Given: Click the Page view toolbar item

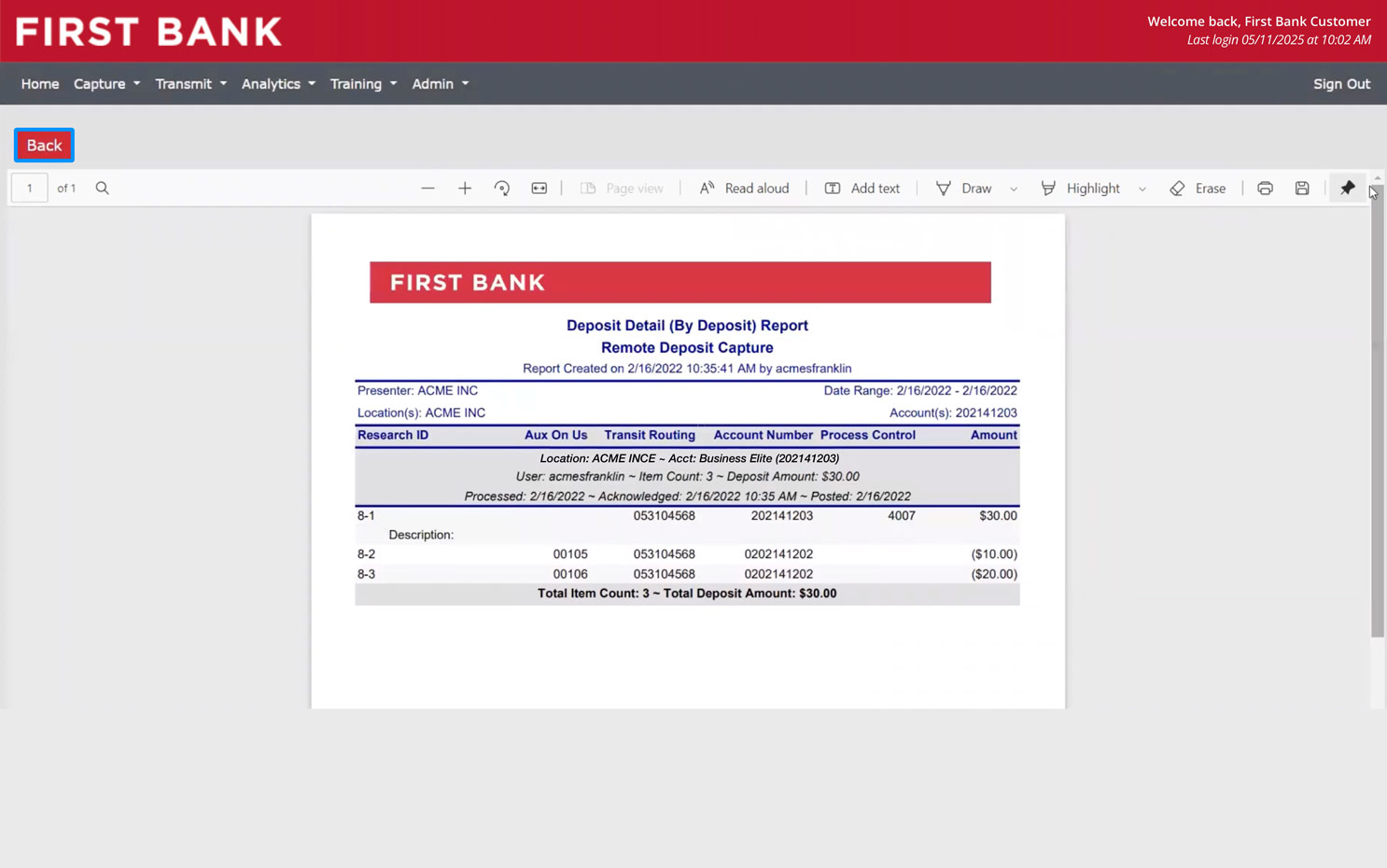Looking at the screenshot, I should coord(622,189).
